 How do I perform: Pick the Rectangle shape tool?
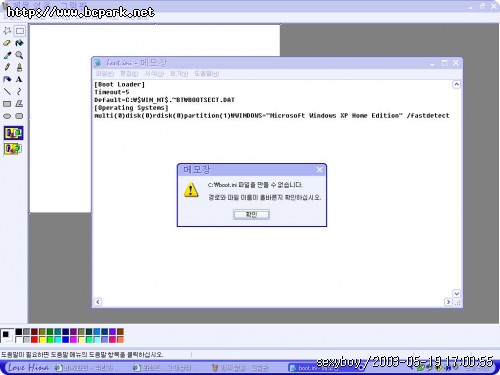coord(7,104)
